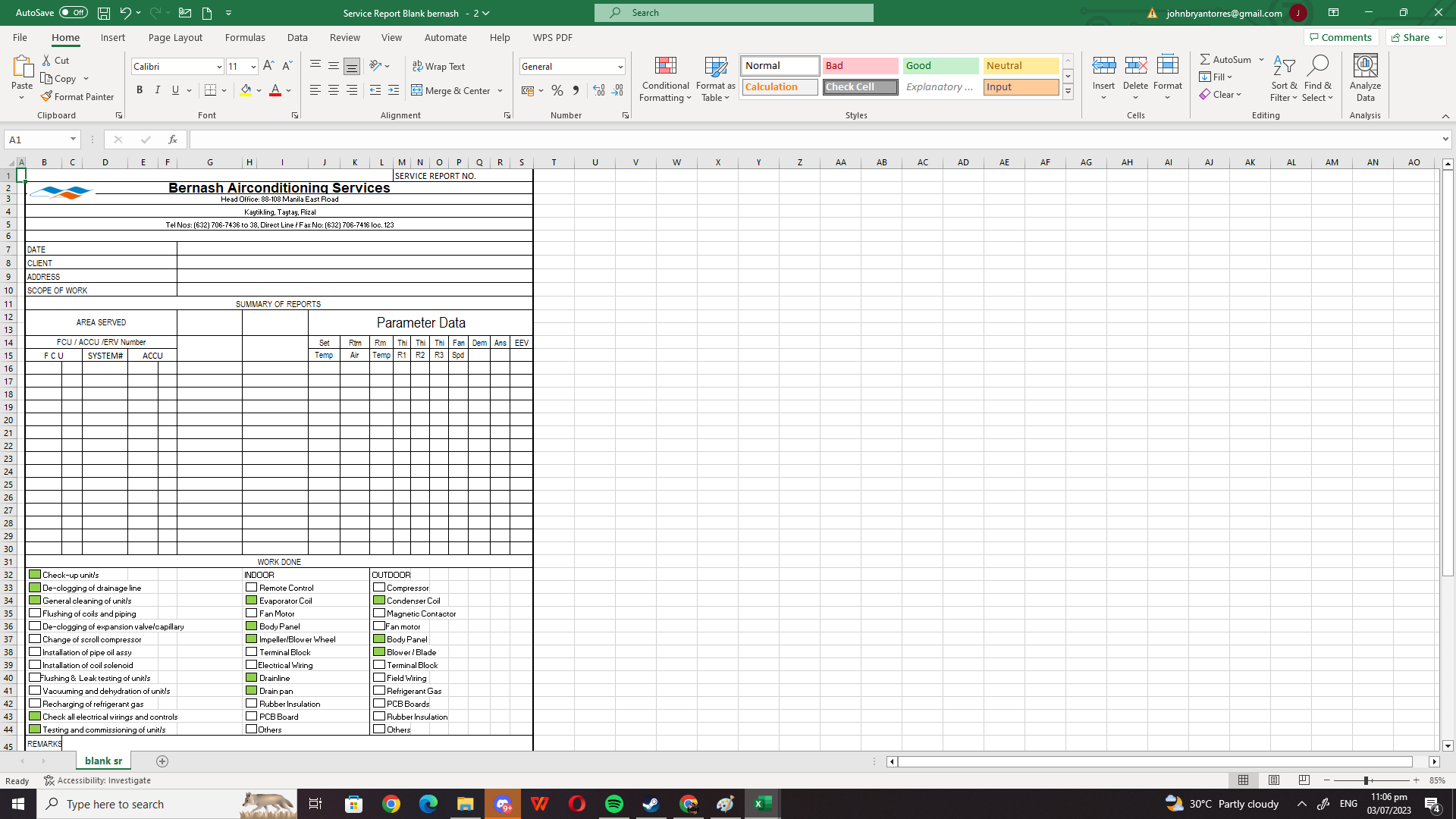Toggle the AutoSave switch

[x=73, y=13]
